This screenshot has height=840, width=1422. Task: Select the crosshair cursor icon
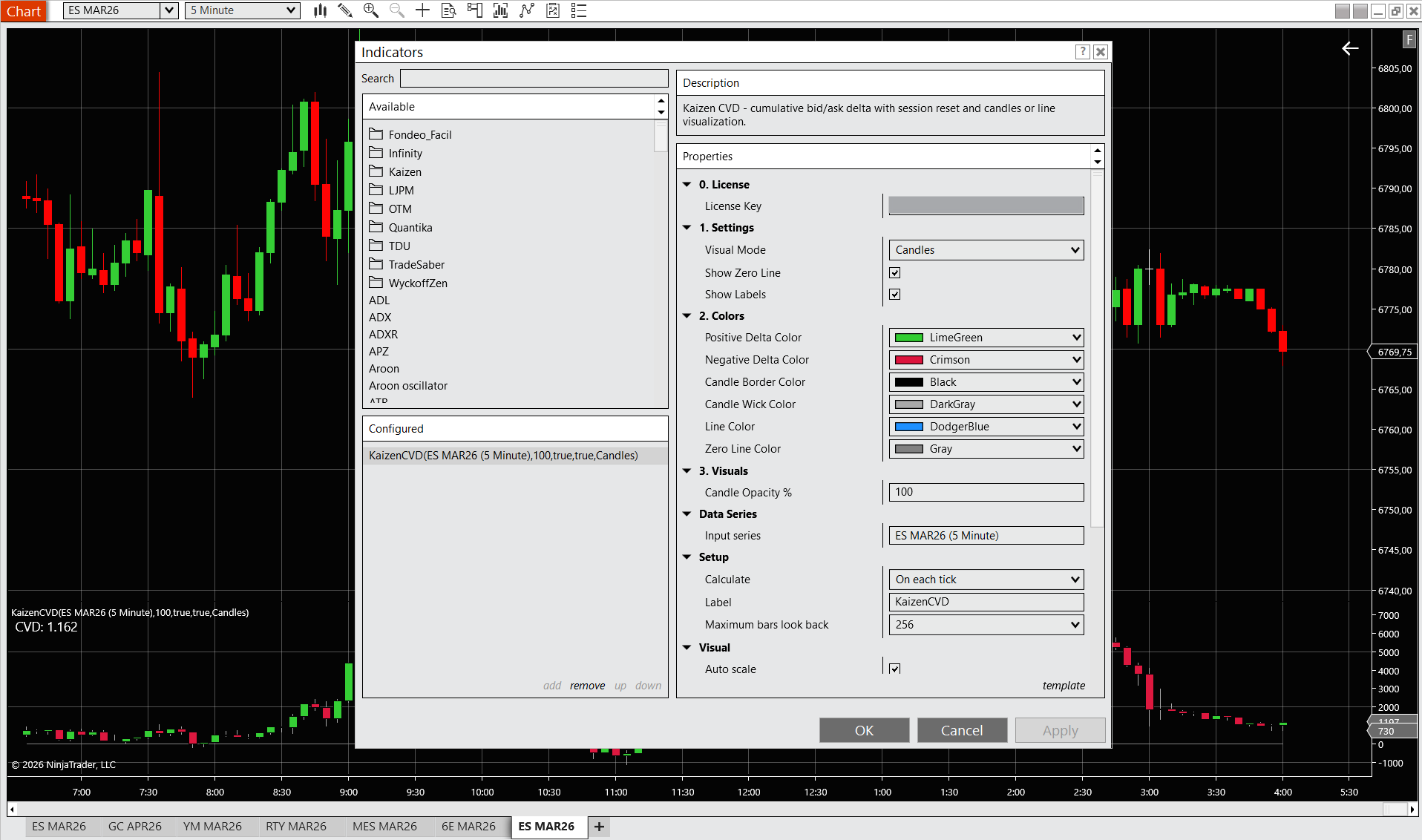pos(422,10)
